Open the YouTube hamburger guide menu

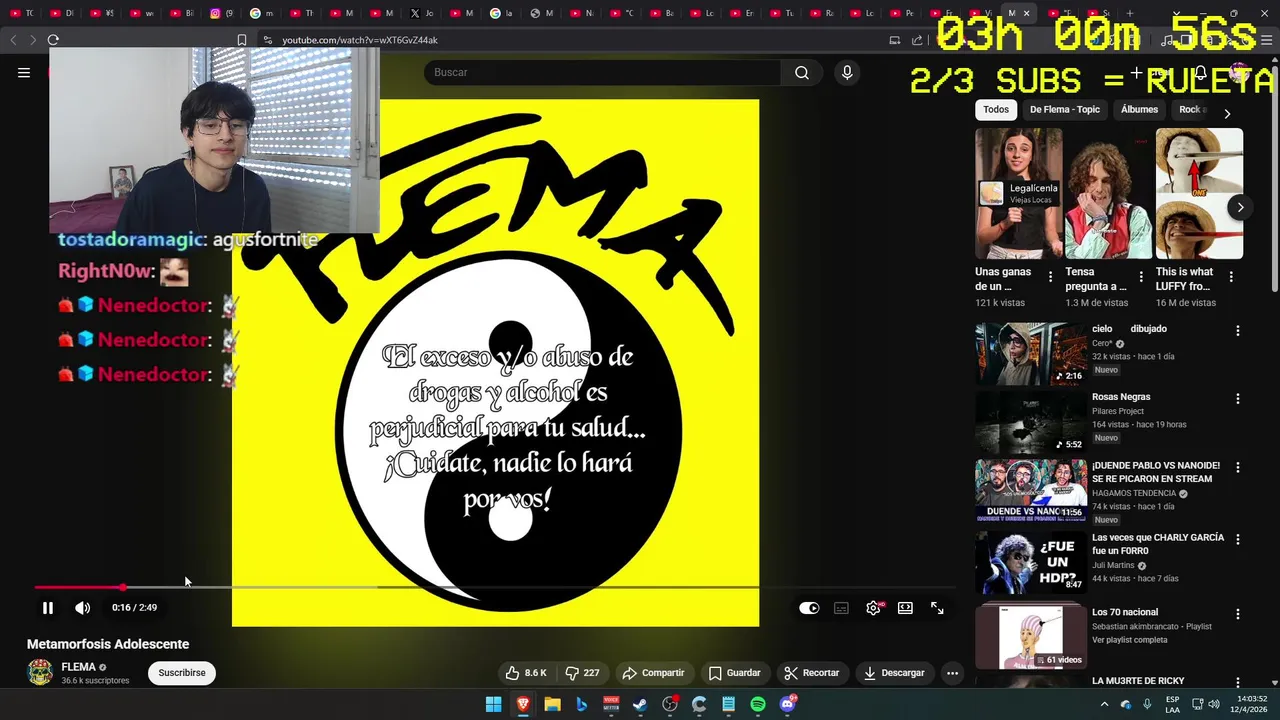click(24, 72)
